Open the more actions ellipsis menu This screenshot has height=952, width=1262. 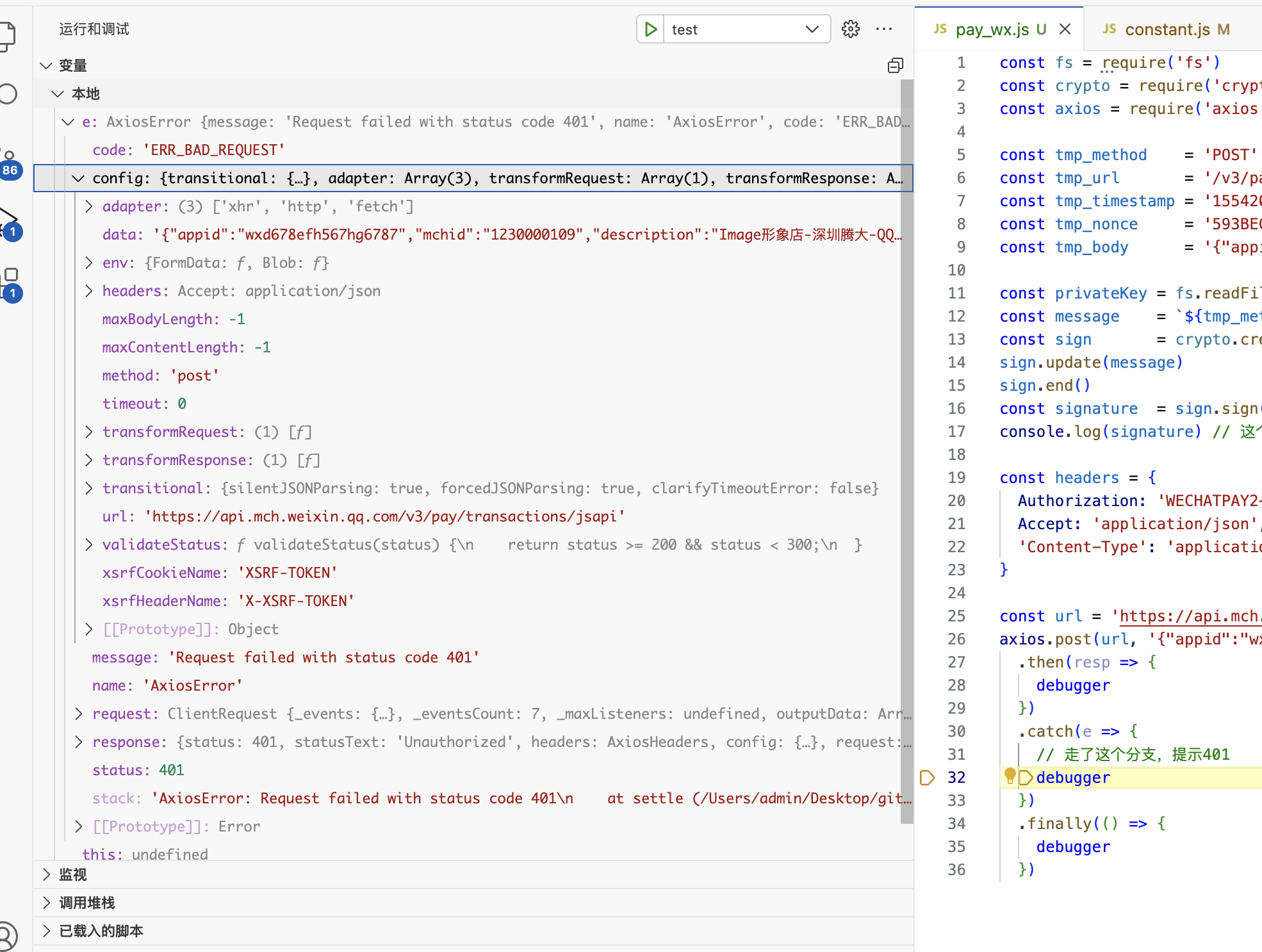884,29
